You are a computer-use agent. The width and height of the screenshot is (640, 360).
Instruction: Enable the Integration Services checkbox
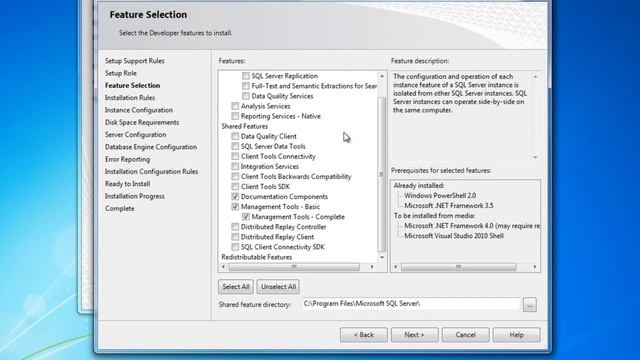pos(235,167)
